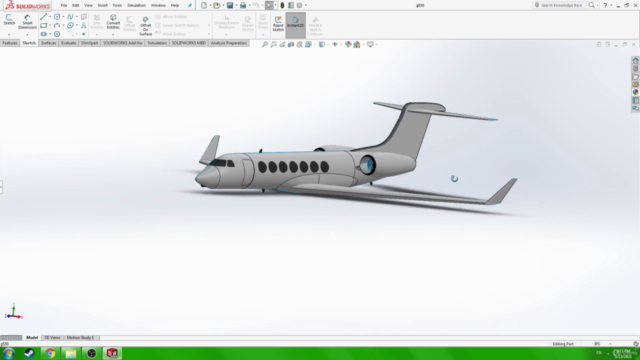Switch to the Surfaces tab
Image resolution: width=640 pixels, height=360 pixels.
pyautogui.click(x=48, y=43)
